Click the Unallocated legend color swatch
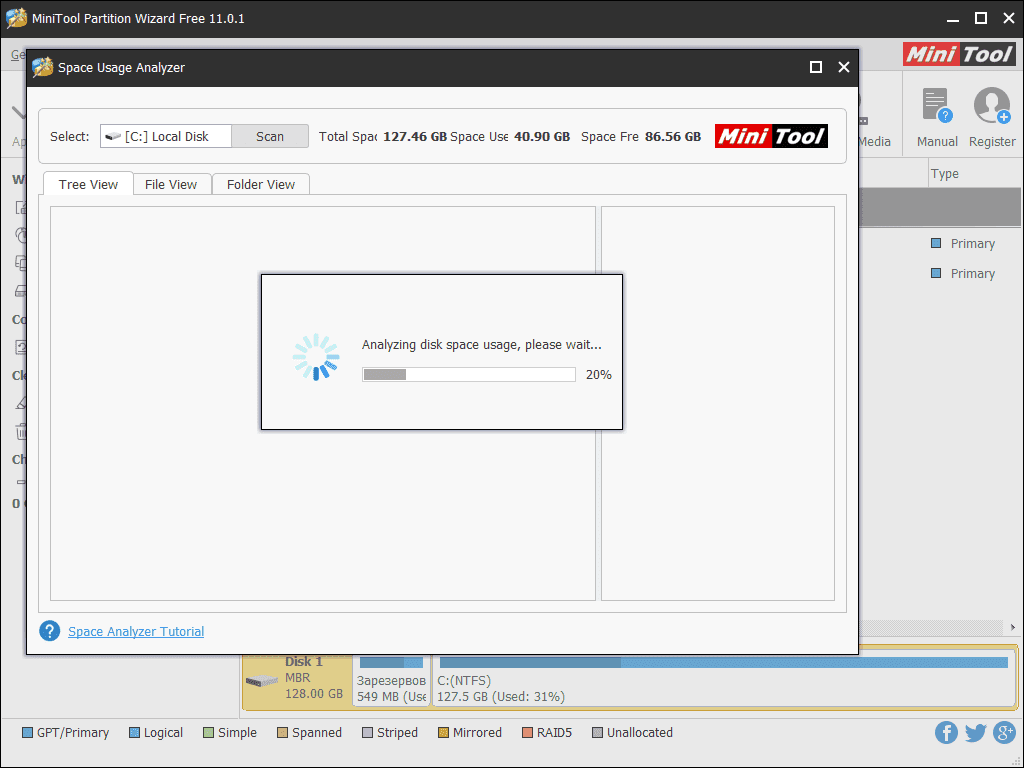This screenshot has width=1024, height=768. [597, 733]
